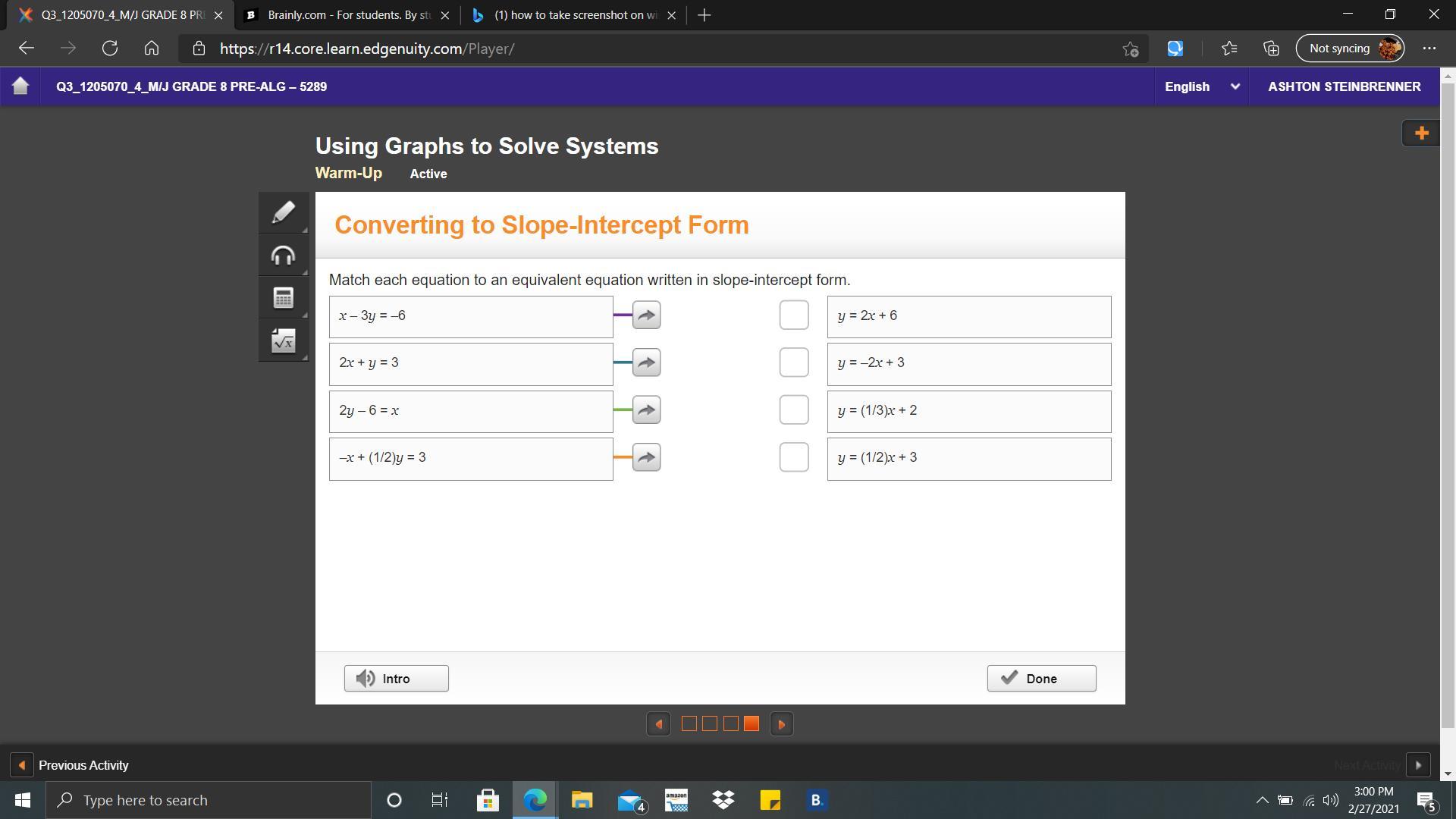
Task: Open the English language dropdown
Action: coord(1201,86)
